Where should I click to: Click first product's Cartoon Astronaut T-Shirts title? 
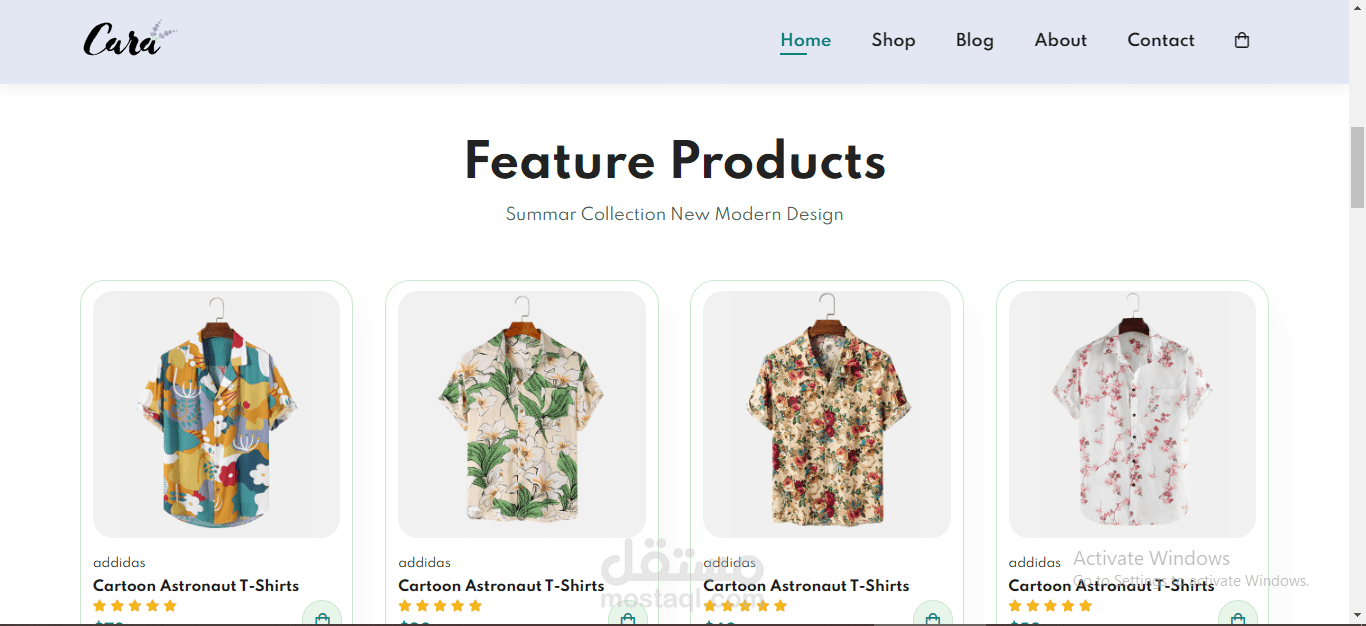tap(196, 586)
